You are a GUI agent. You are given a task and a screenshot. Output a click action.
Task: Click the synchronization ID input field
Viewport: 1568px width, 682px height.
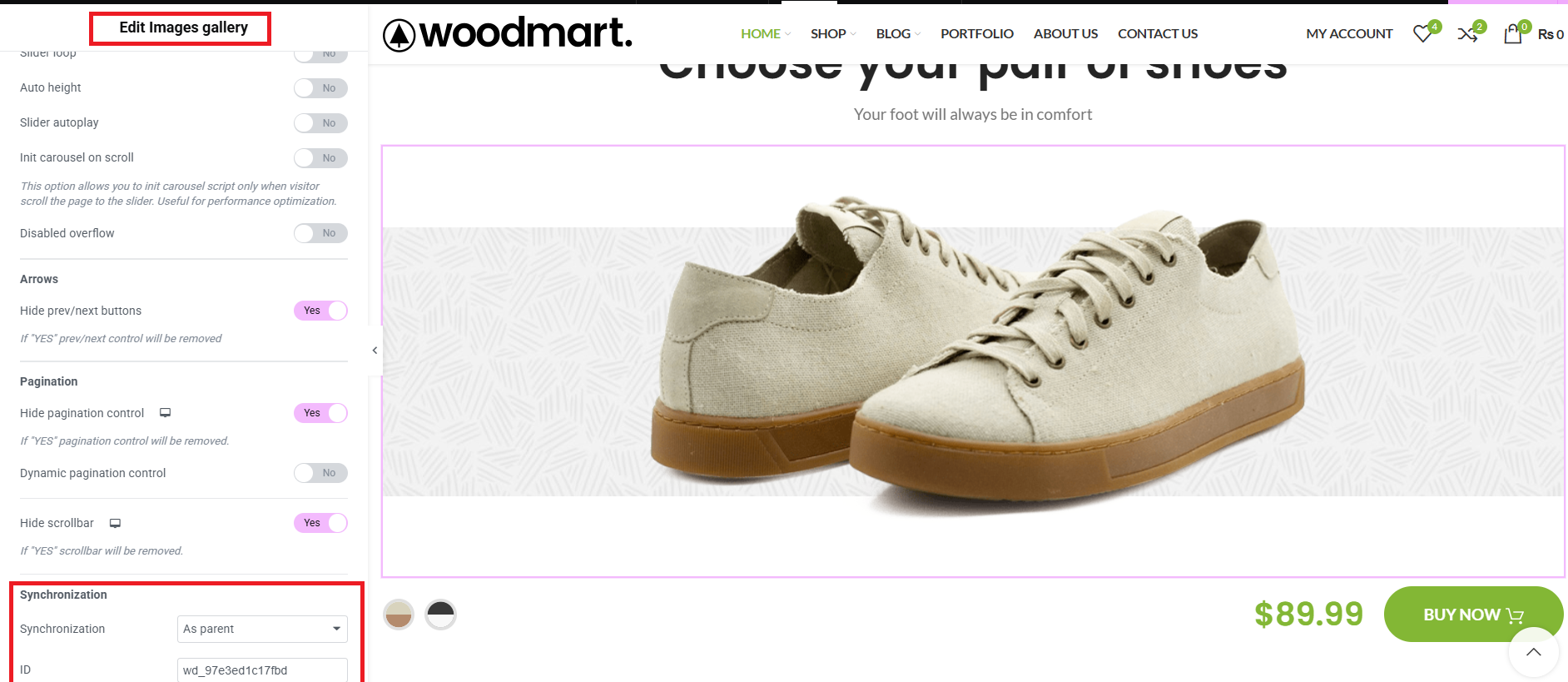pos(262,670)
